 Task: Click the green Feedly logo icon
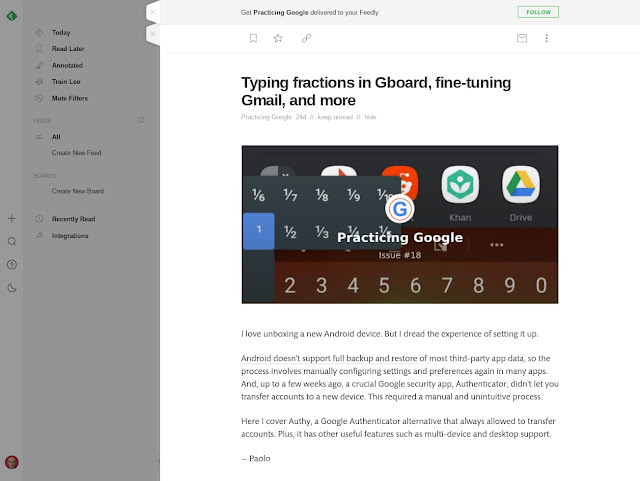[x=12, y=16]
